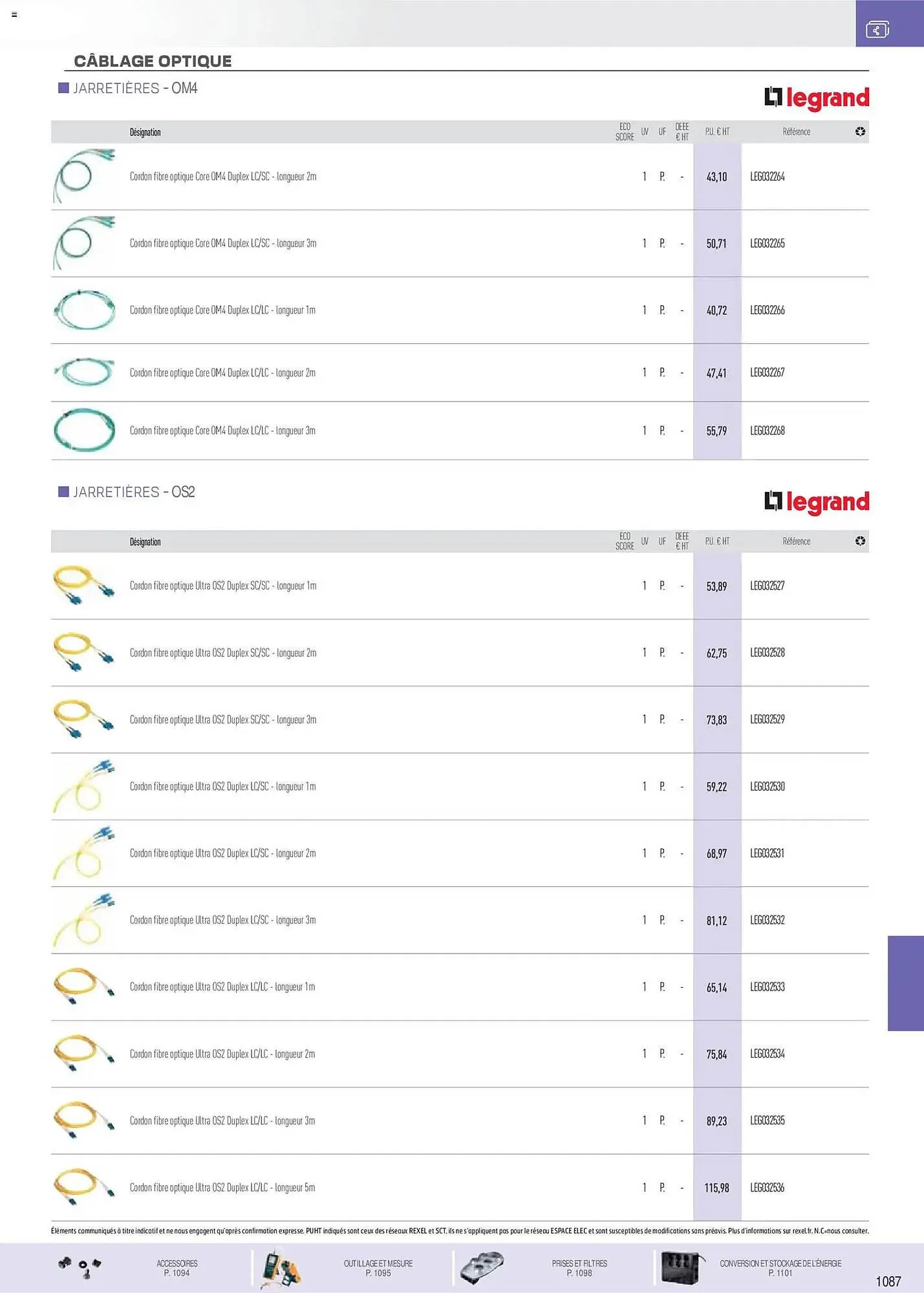Image resolution: width=924 pixels, height=1293 pixels.
Task: Click the Cordon Ultra OS2 LC/SC 3m designation
Action: tap(222, 920)
